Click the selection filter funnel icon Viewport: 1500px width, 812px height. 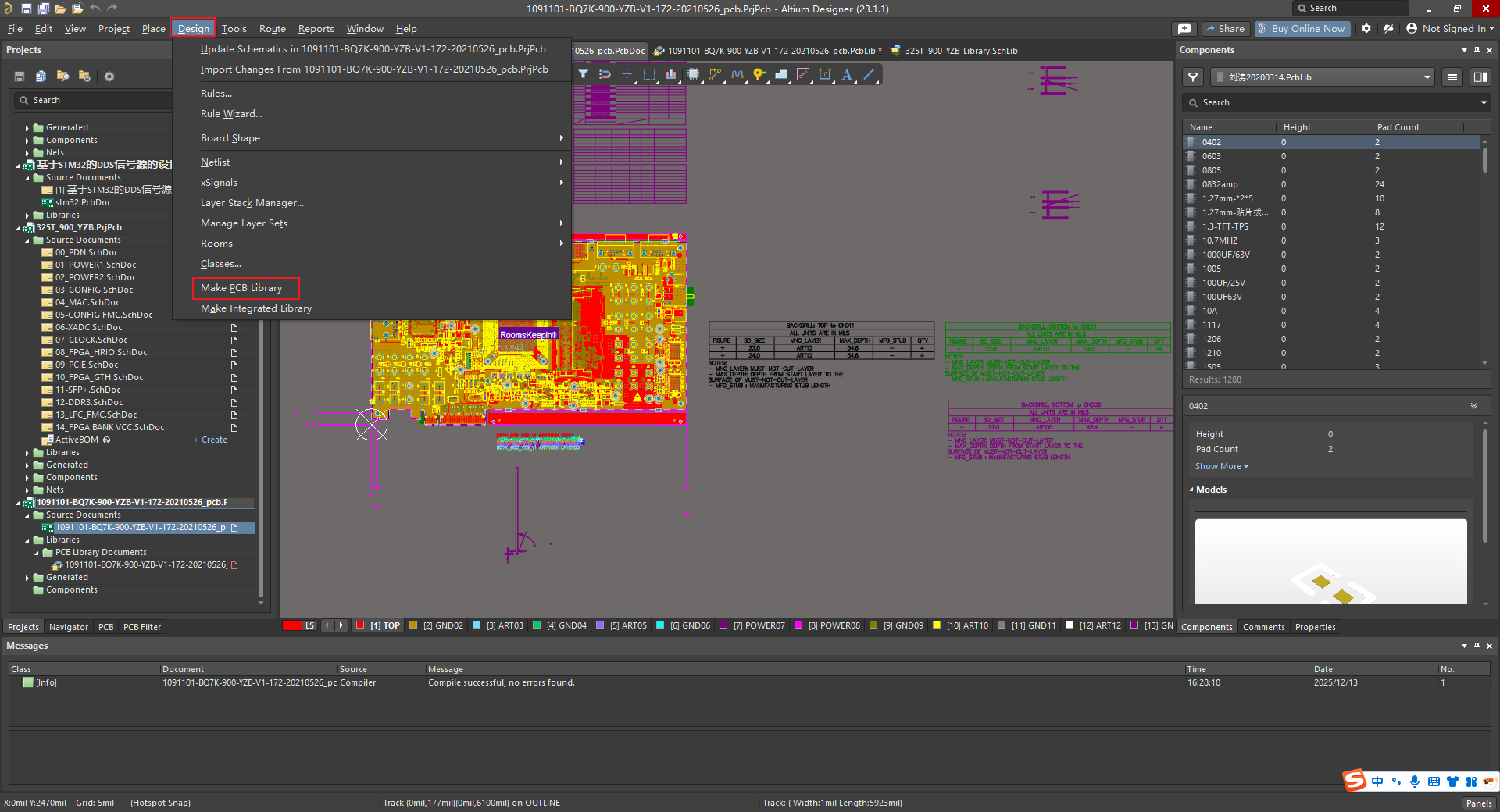(584, 74)
